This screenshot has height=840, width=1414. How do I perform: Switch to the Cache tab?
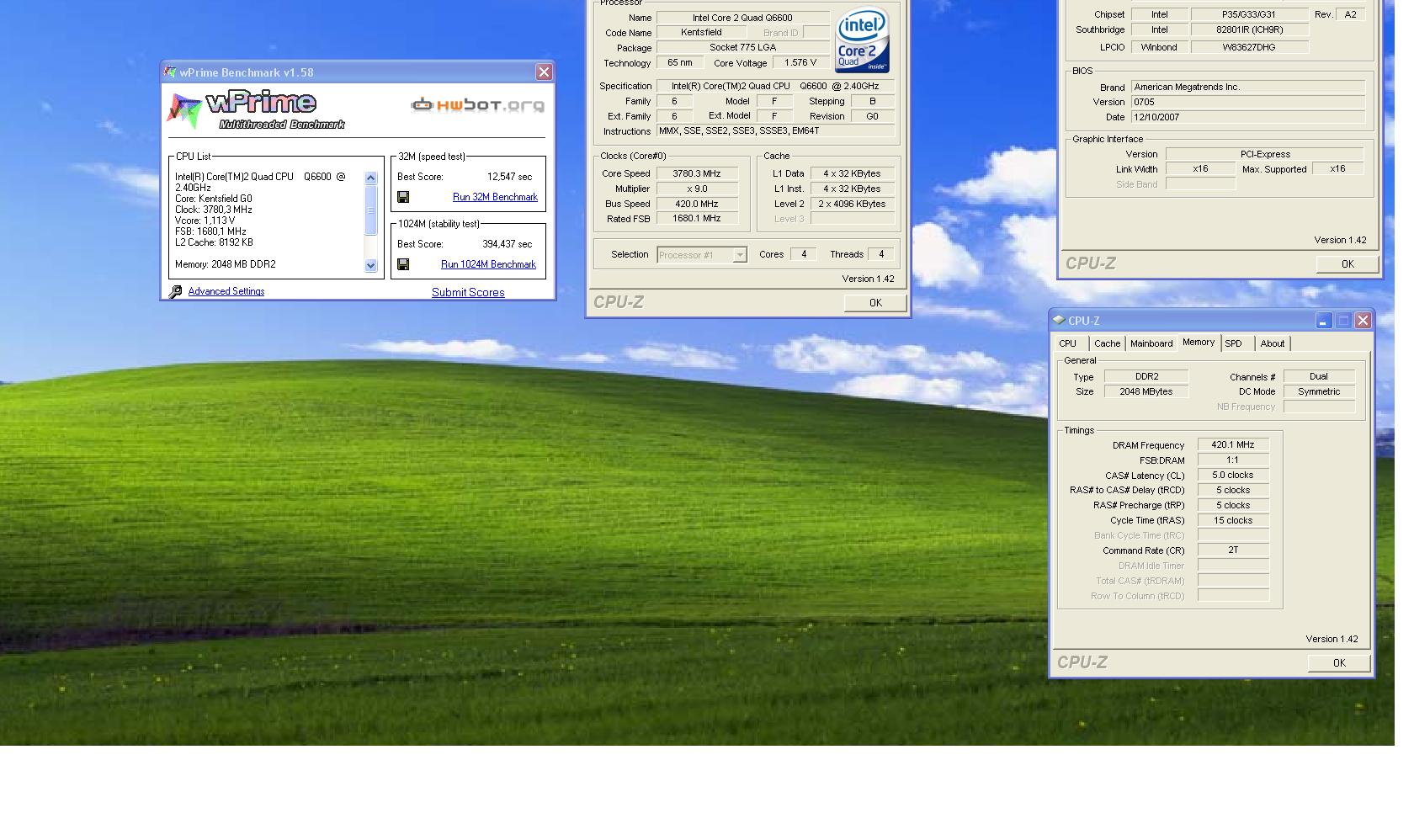coord(1107,343)
